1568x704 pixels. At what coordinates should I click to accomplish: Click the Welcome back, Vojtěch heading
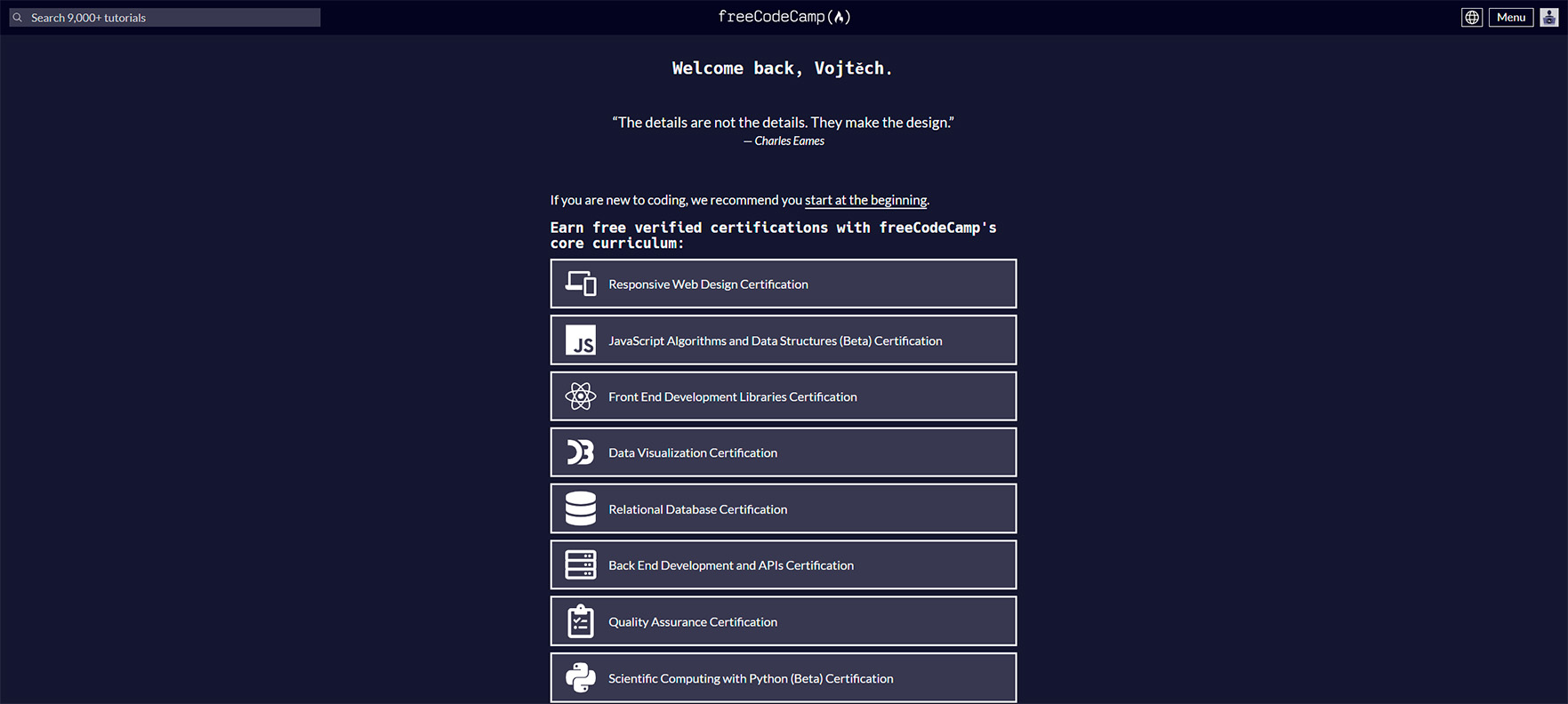pos(783,68)
